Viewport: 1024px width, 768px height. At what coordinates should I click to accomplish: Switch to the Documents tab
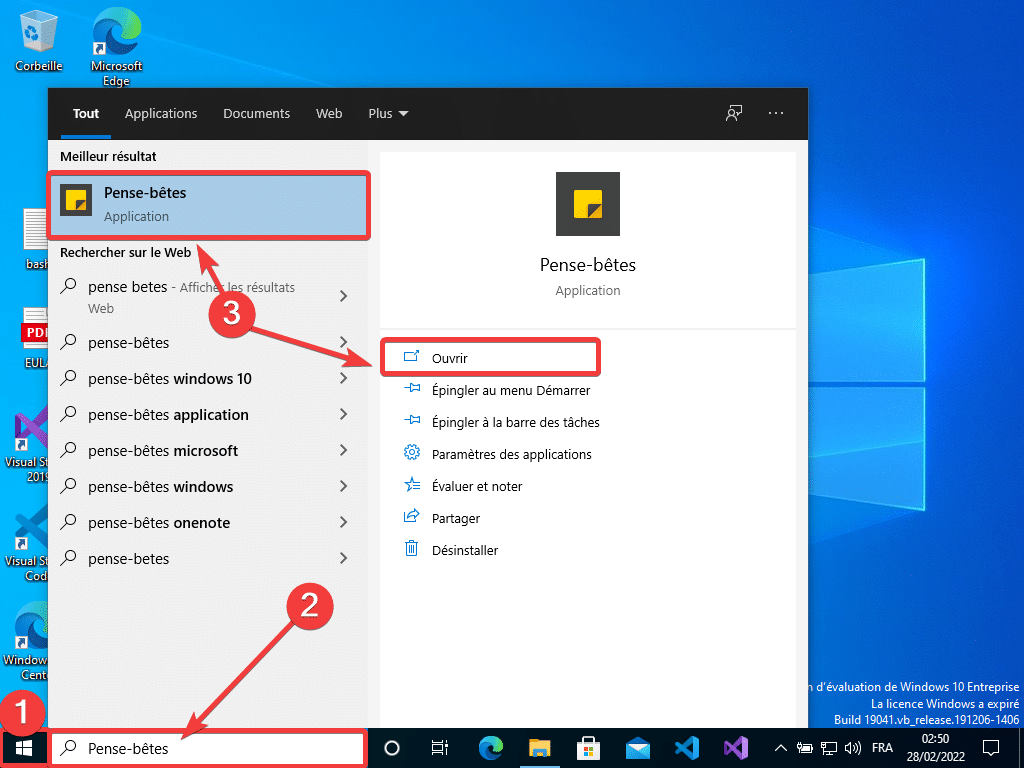coord(257,114)
